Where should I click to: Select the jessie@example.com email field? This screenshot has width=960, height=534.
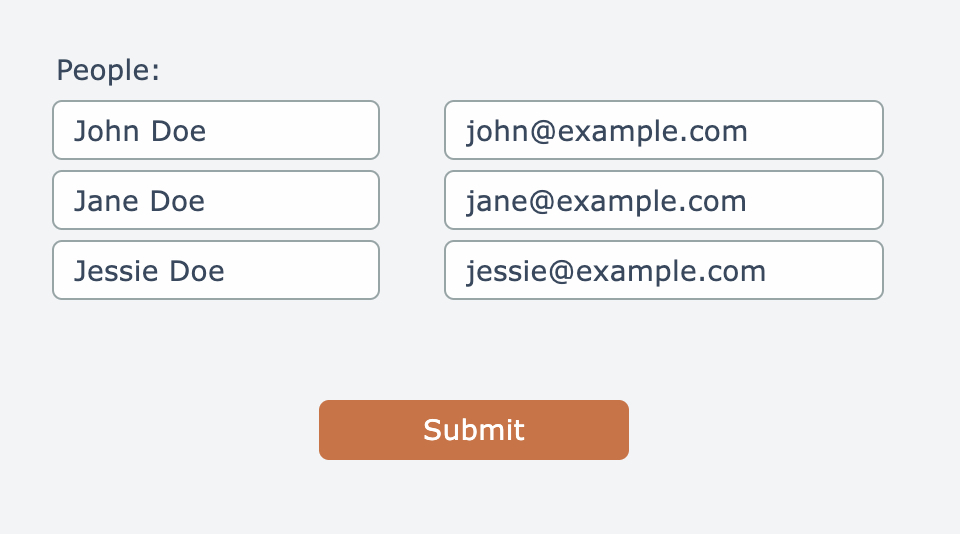click(x=663, y=270)
